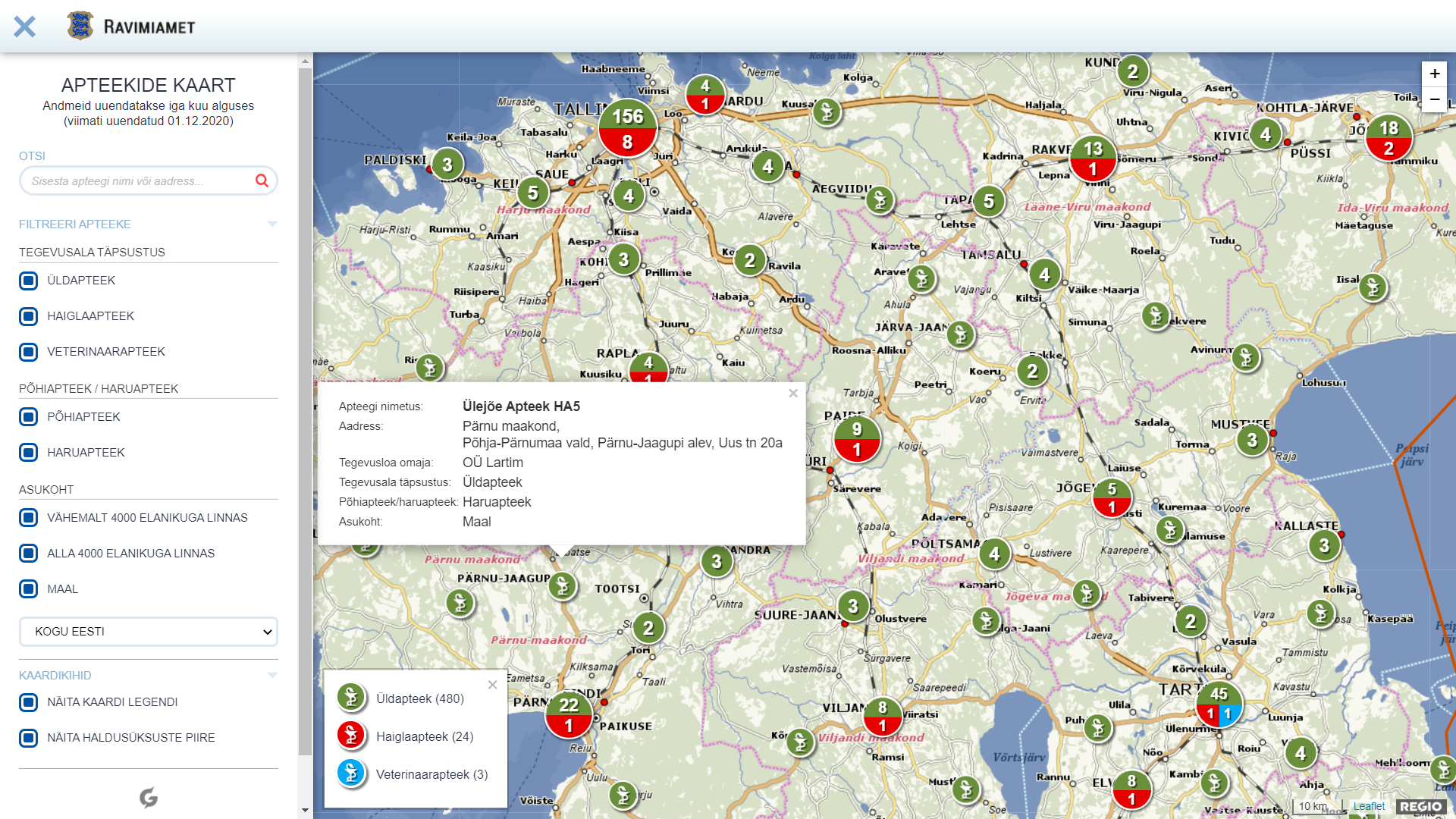Screen dimensions: 1456x819
Task: Click the REGIO logo link
Action: coord(1421,807)
